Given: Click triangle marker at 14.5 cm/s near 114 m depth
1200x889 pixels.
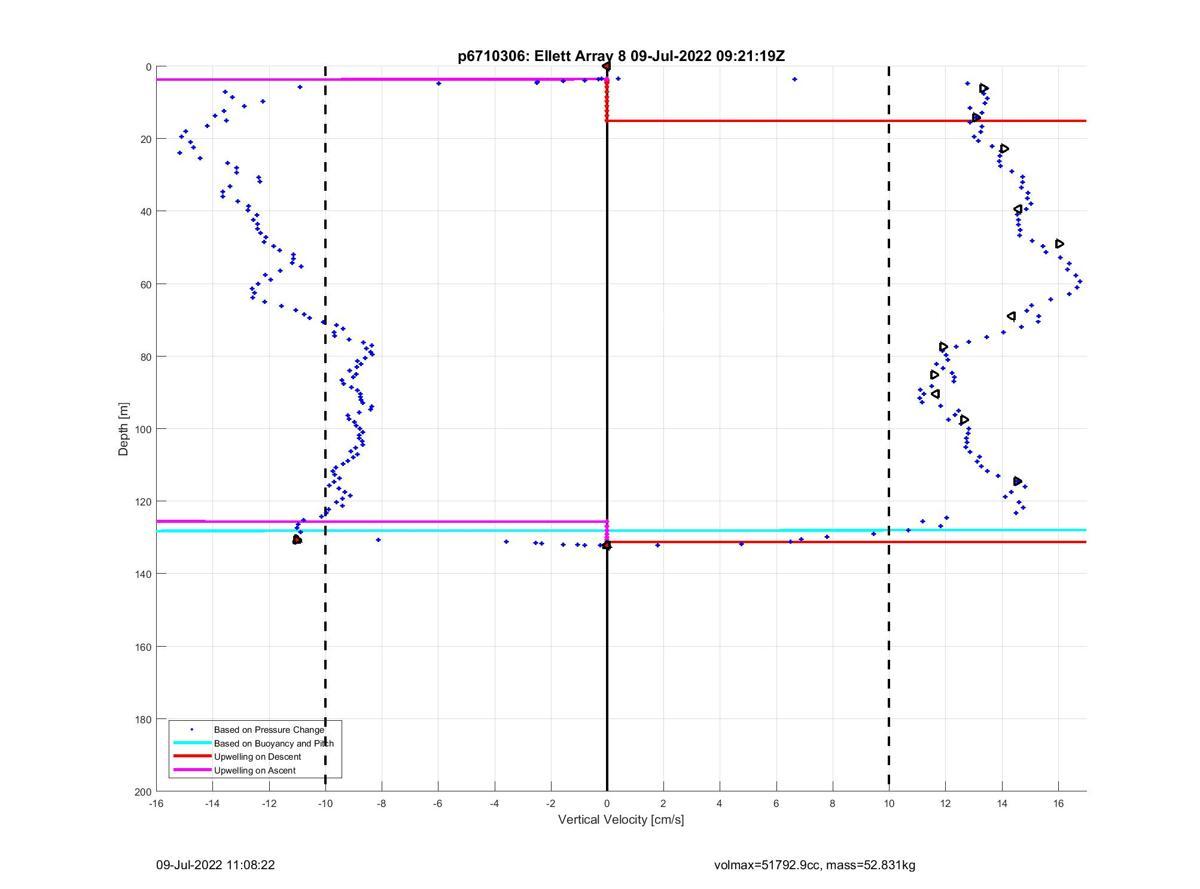Looking at the screenshot, I should click(x=1017, y=481).
